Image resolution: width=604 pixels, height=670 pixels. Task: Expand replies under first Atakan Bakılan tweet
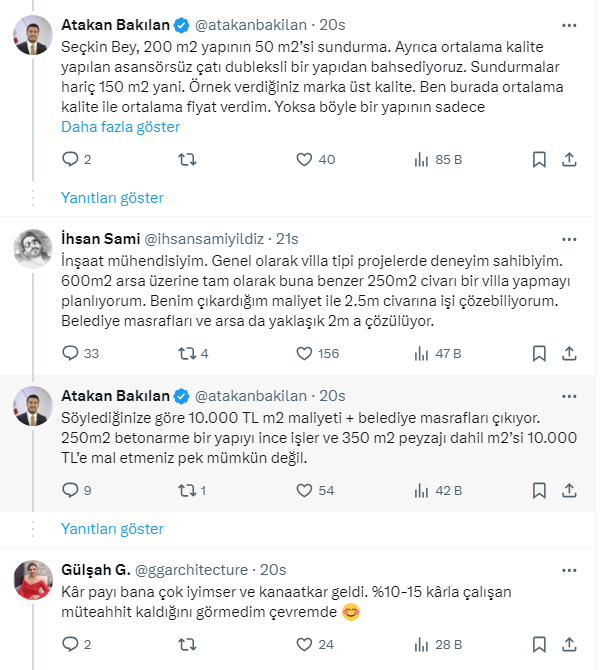pyautogui.click(x=112, y=197)
